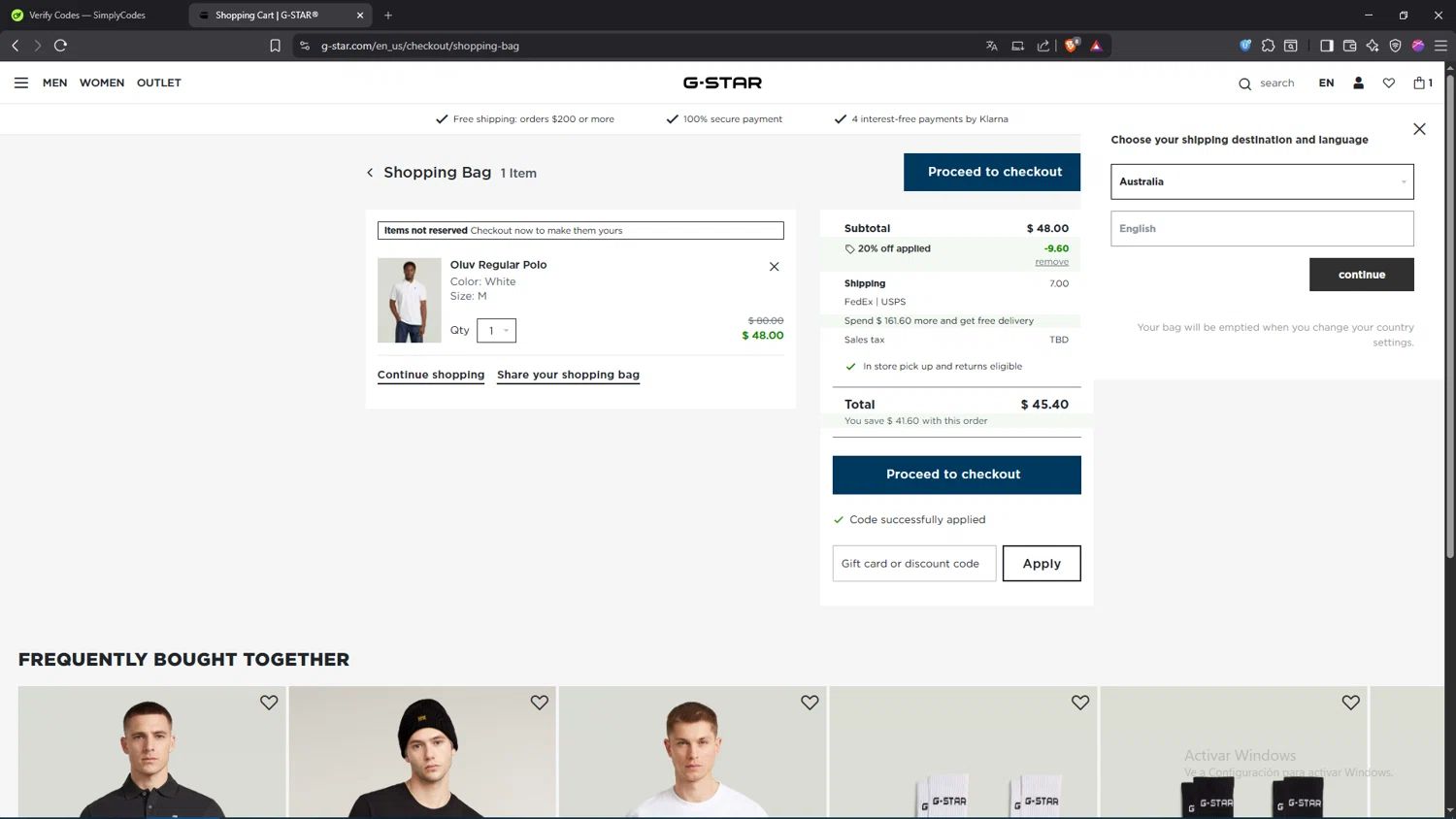Add beanie product to wishlist

[x=539, y=703]
